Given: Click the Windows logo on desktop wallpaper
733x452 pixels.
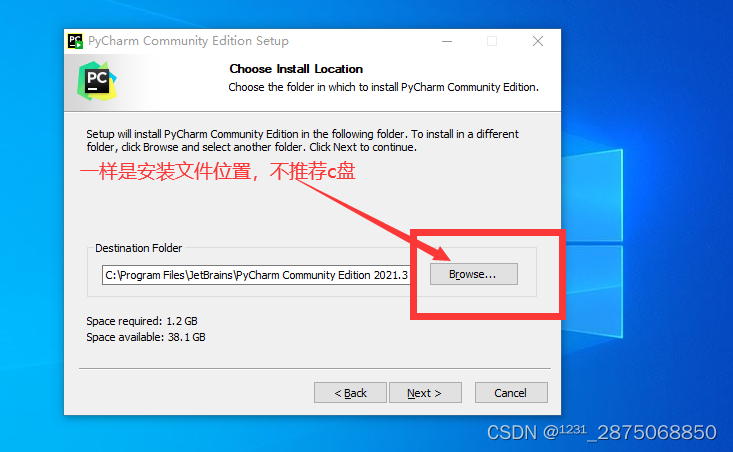Looking at the screenshot, I should pos(592,243).
